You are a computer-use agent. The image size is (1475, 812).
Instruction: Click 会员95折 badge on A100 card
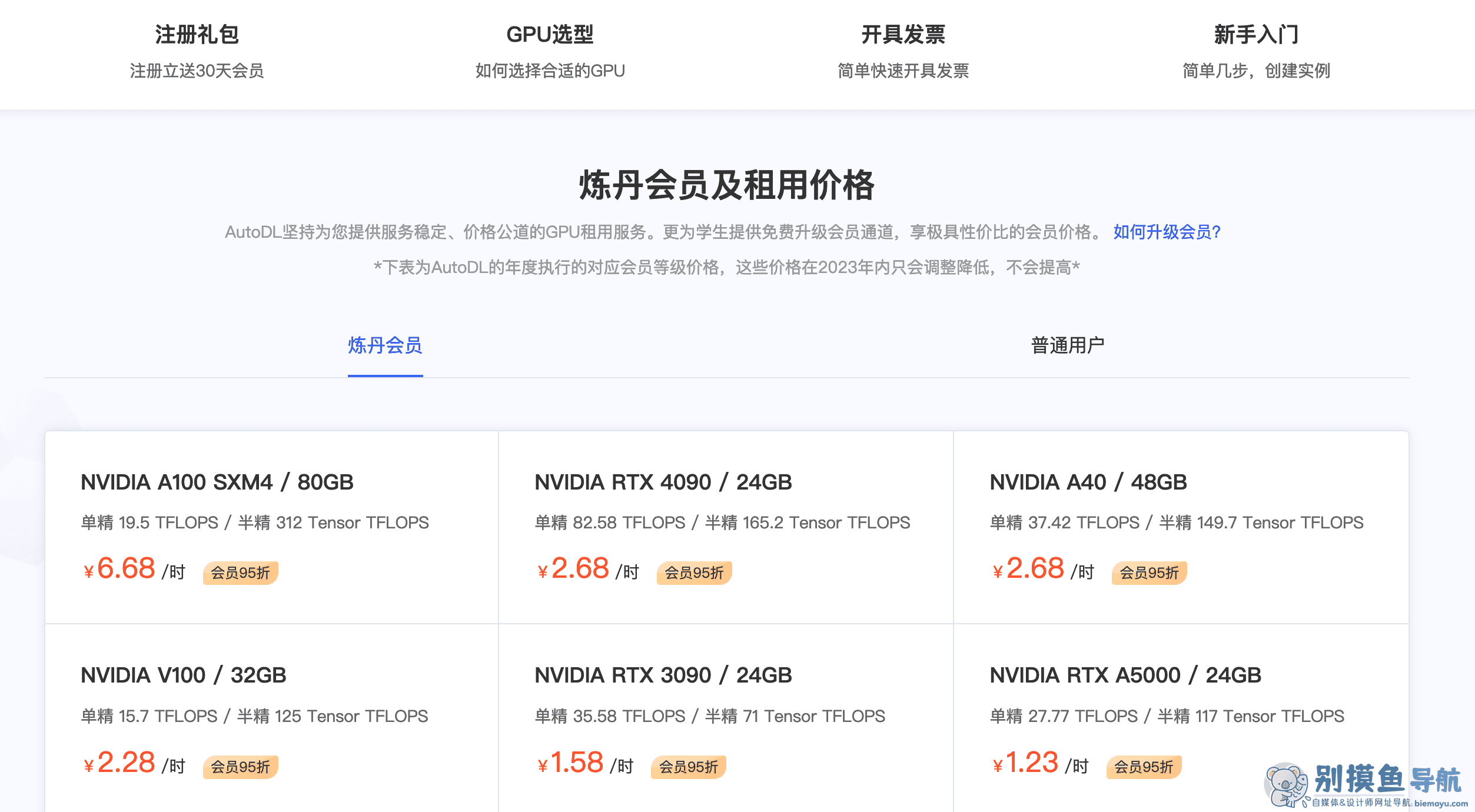(x=240, y=573)
